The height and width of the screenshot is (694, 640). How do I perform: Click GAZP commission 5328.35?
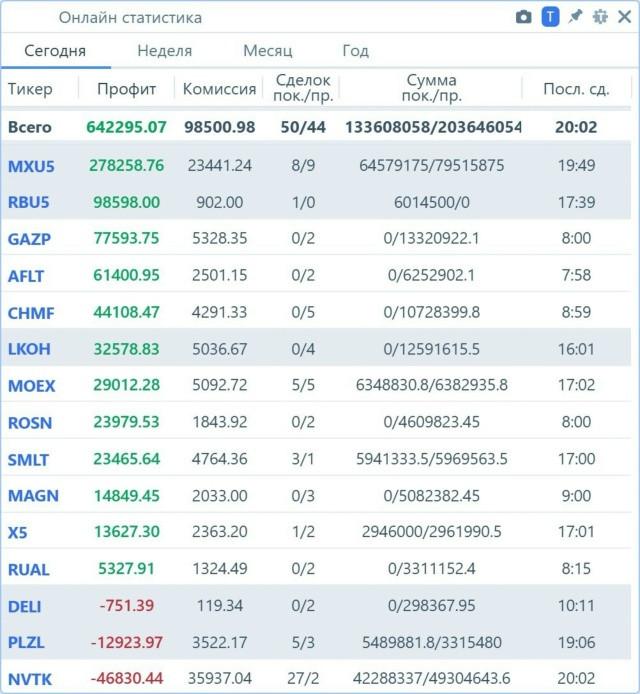click(x=220, y=238)
